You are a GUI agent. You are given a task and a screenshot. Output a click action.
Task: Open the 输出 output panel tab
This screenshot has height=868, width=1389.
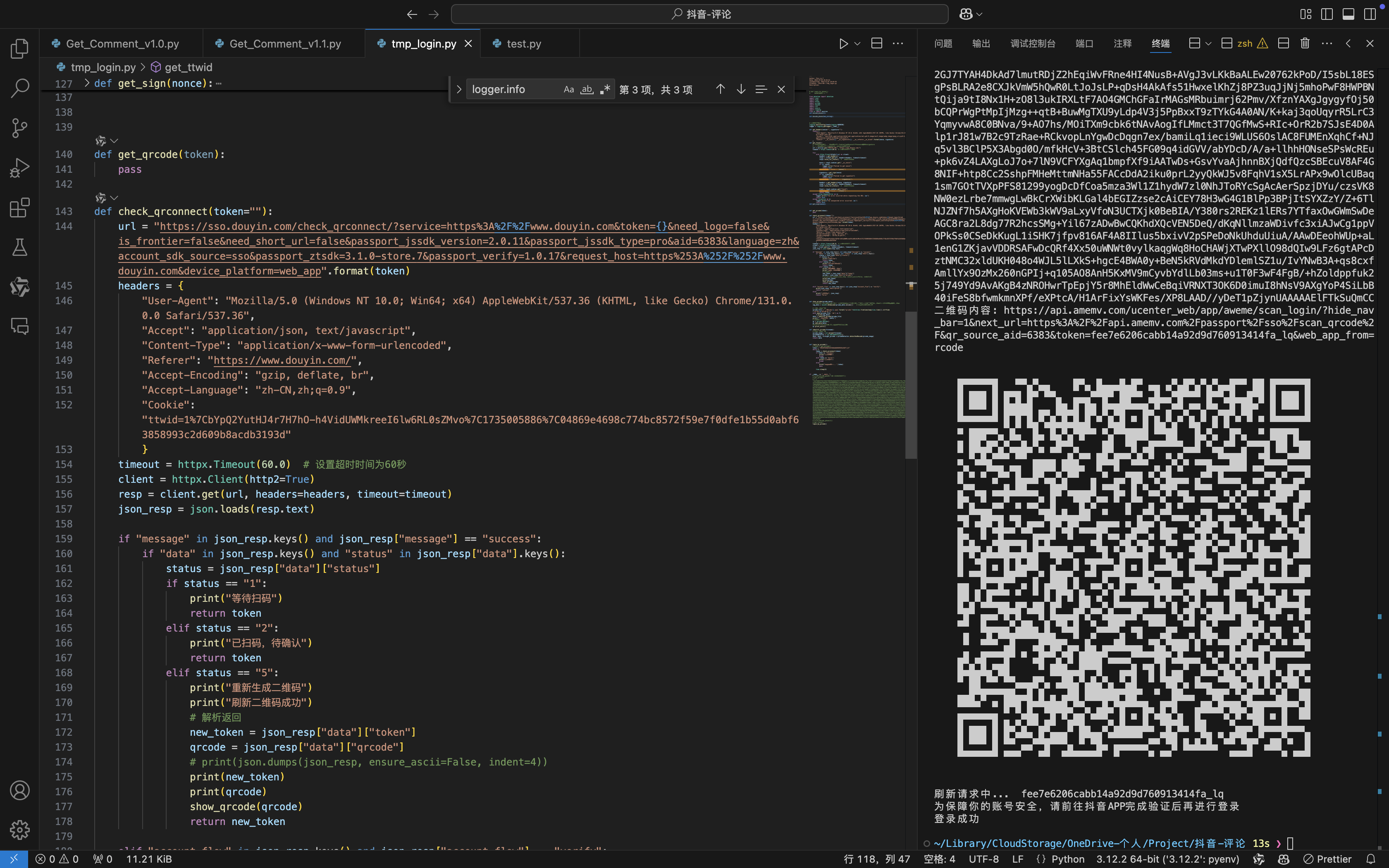click(x=981, y=44)
